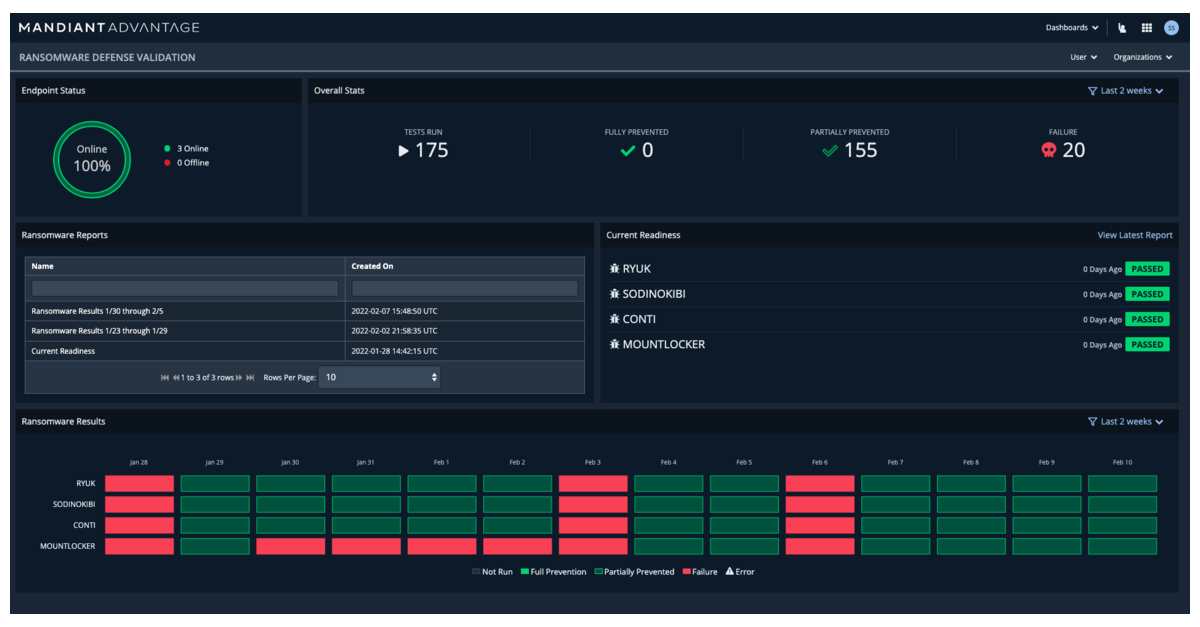1200x627 pixels.
Task: Open the Last 2 weeks date filter dropdown
Action: 1129,90
